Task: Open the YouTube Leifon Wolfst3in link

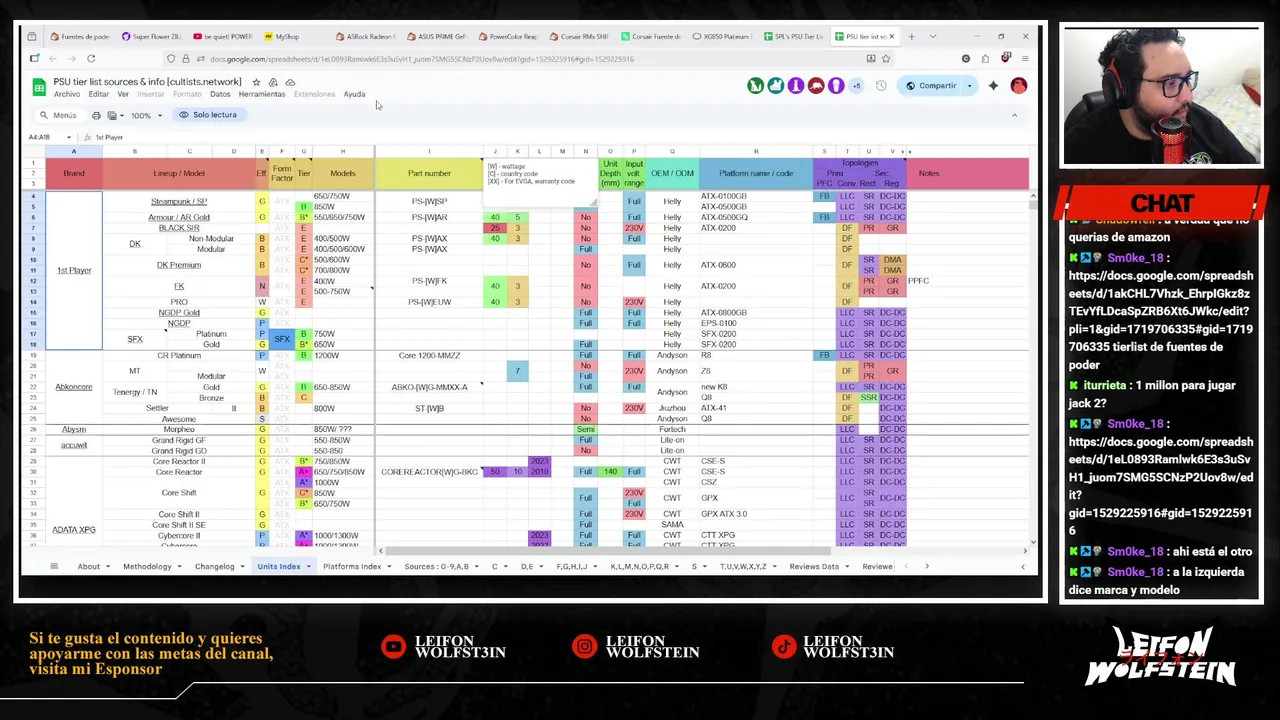Action: tap(444, 647)
